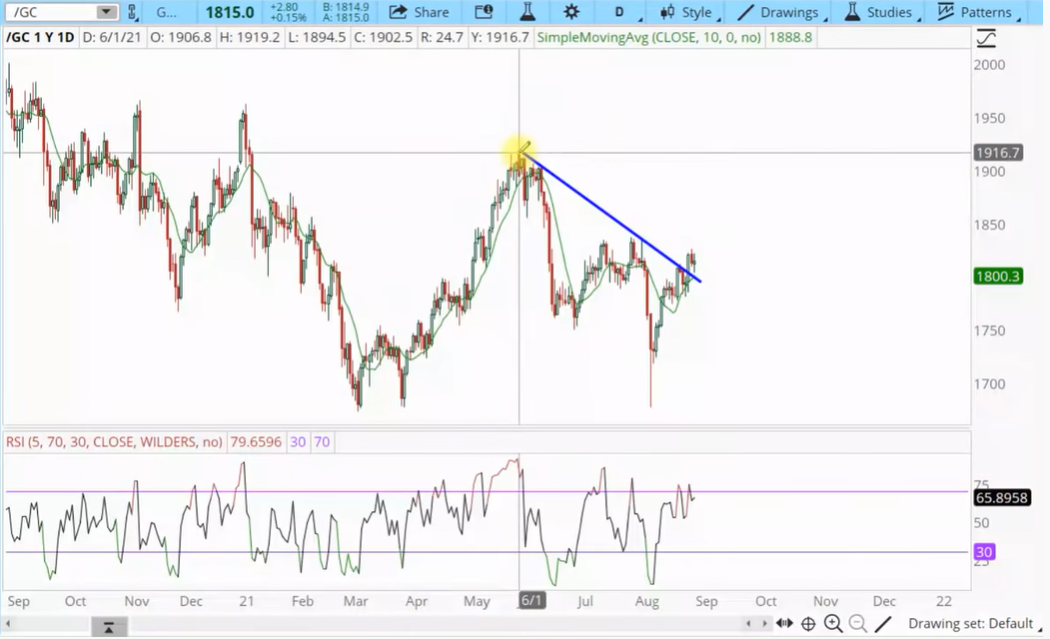Click the trade-flag notification icon in the toolbar
Screen dimensions: 1050x639
click(x=484, y=12)
